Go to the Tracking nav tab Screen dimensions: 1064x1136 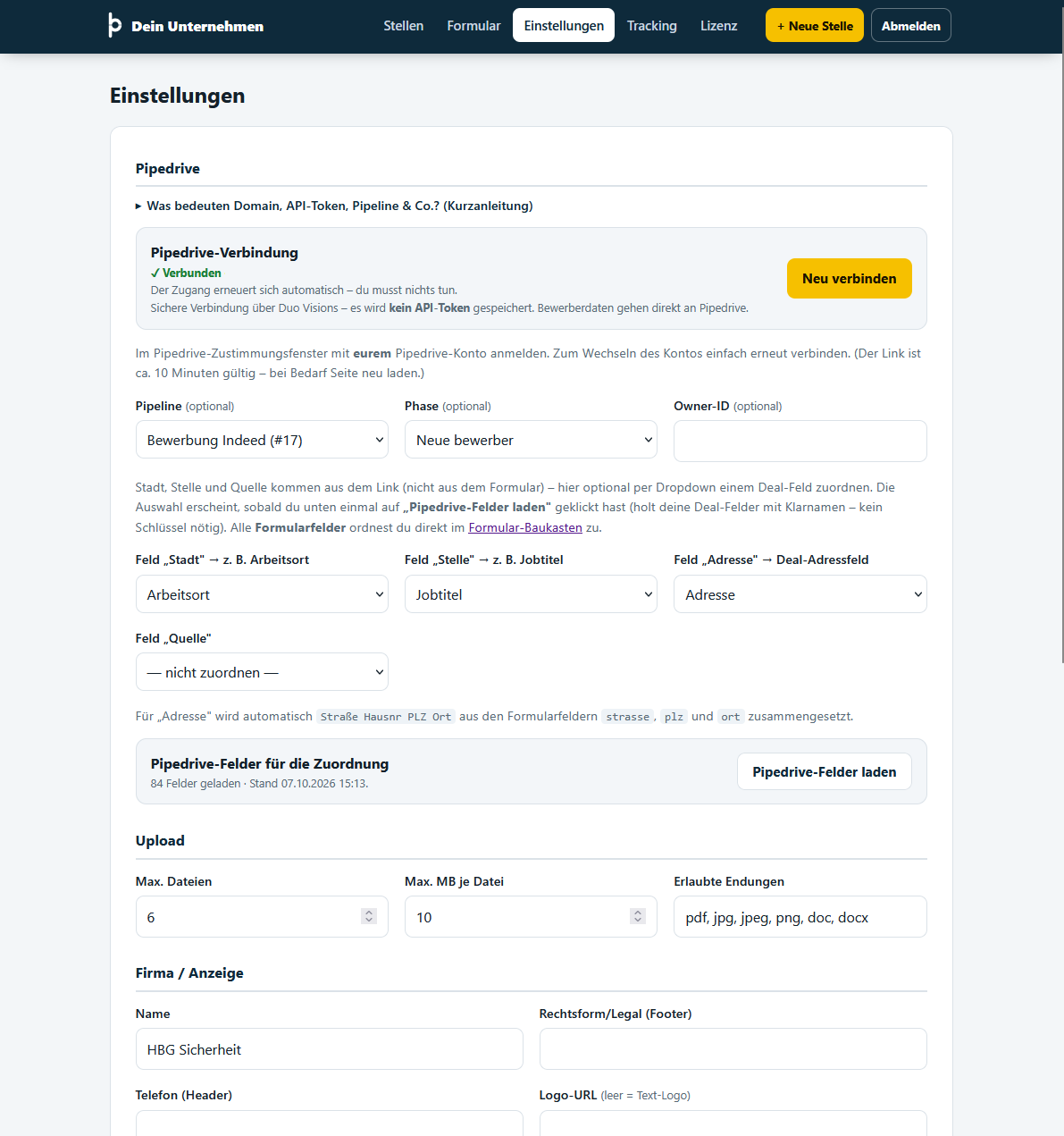coord(652,26)
